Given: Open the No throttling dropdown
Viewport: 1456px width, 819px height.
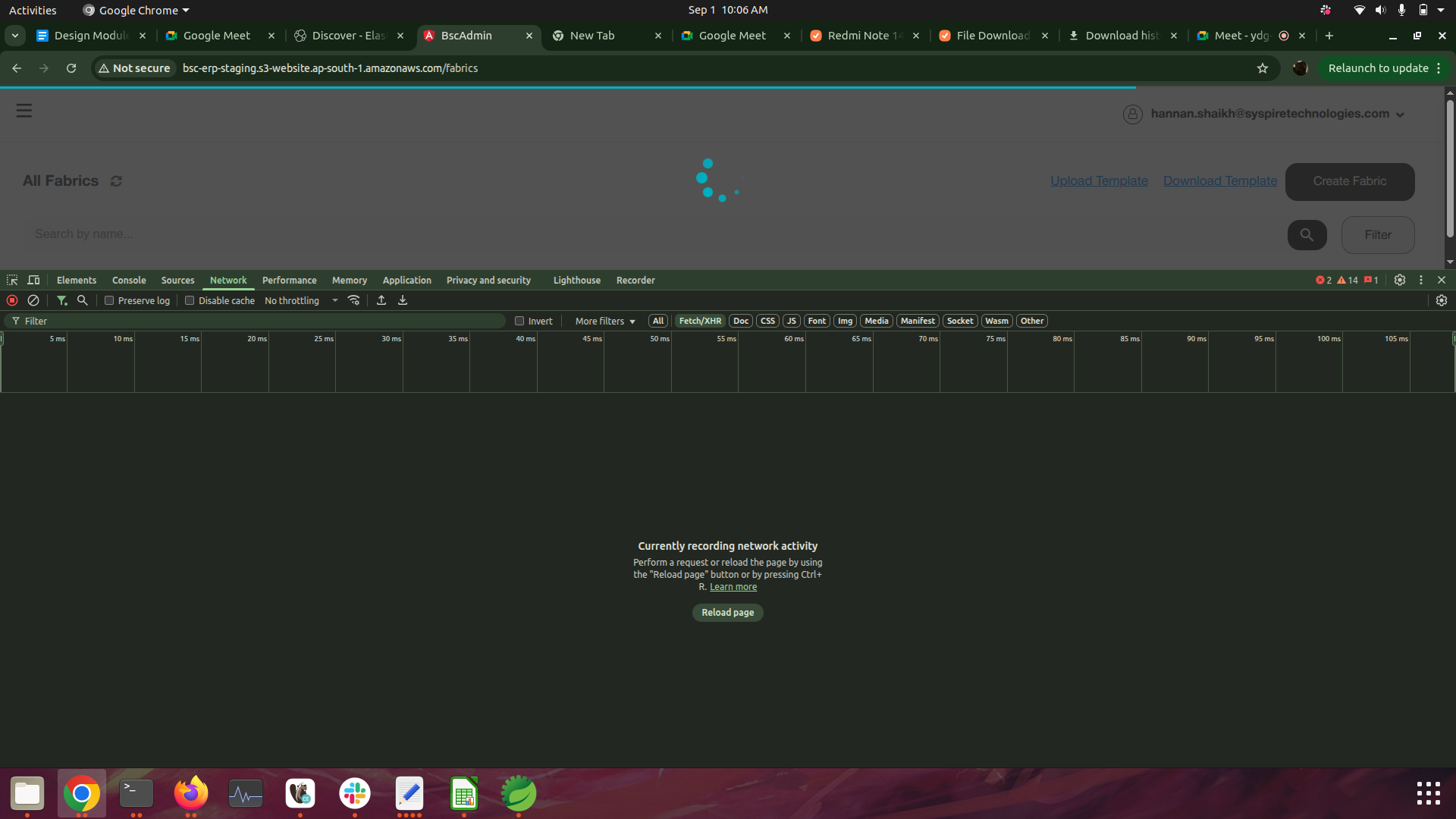Looking at the screenshot, I should point(300,300).
